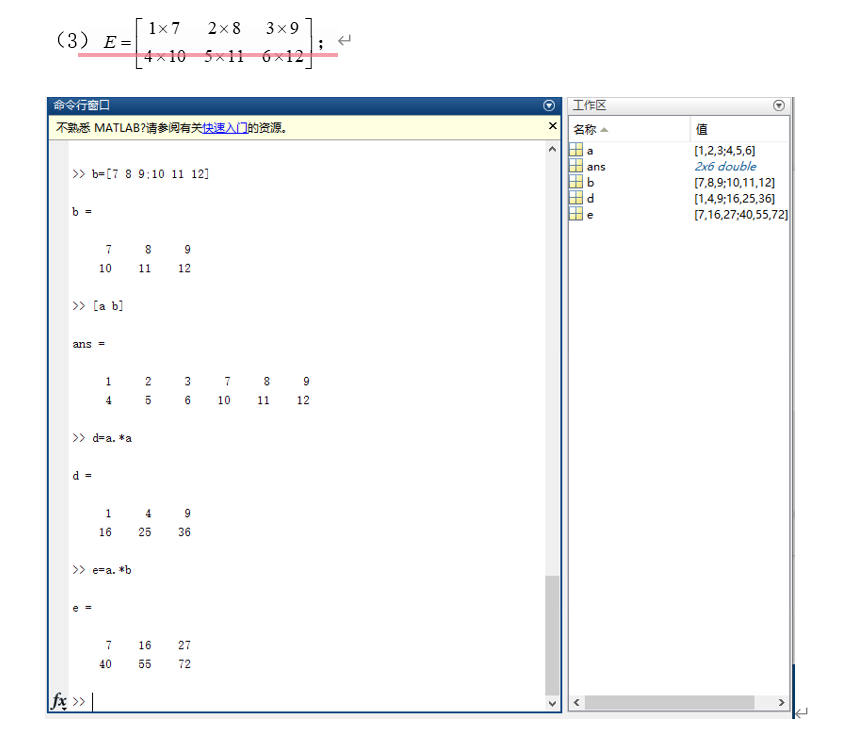Image resolution: width=847 pixels, height=734 pixels.
Task: Click the value 2x6 double in Workspace
Action: [725, 166]
